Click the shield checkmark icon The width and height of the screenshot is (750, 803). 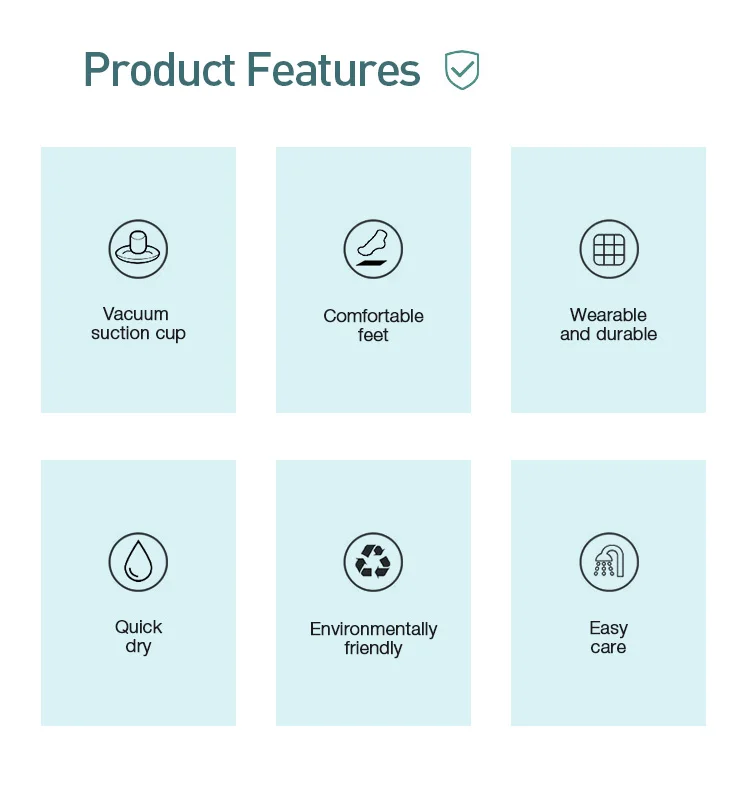pos(462,70)
